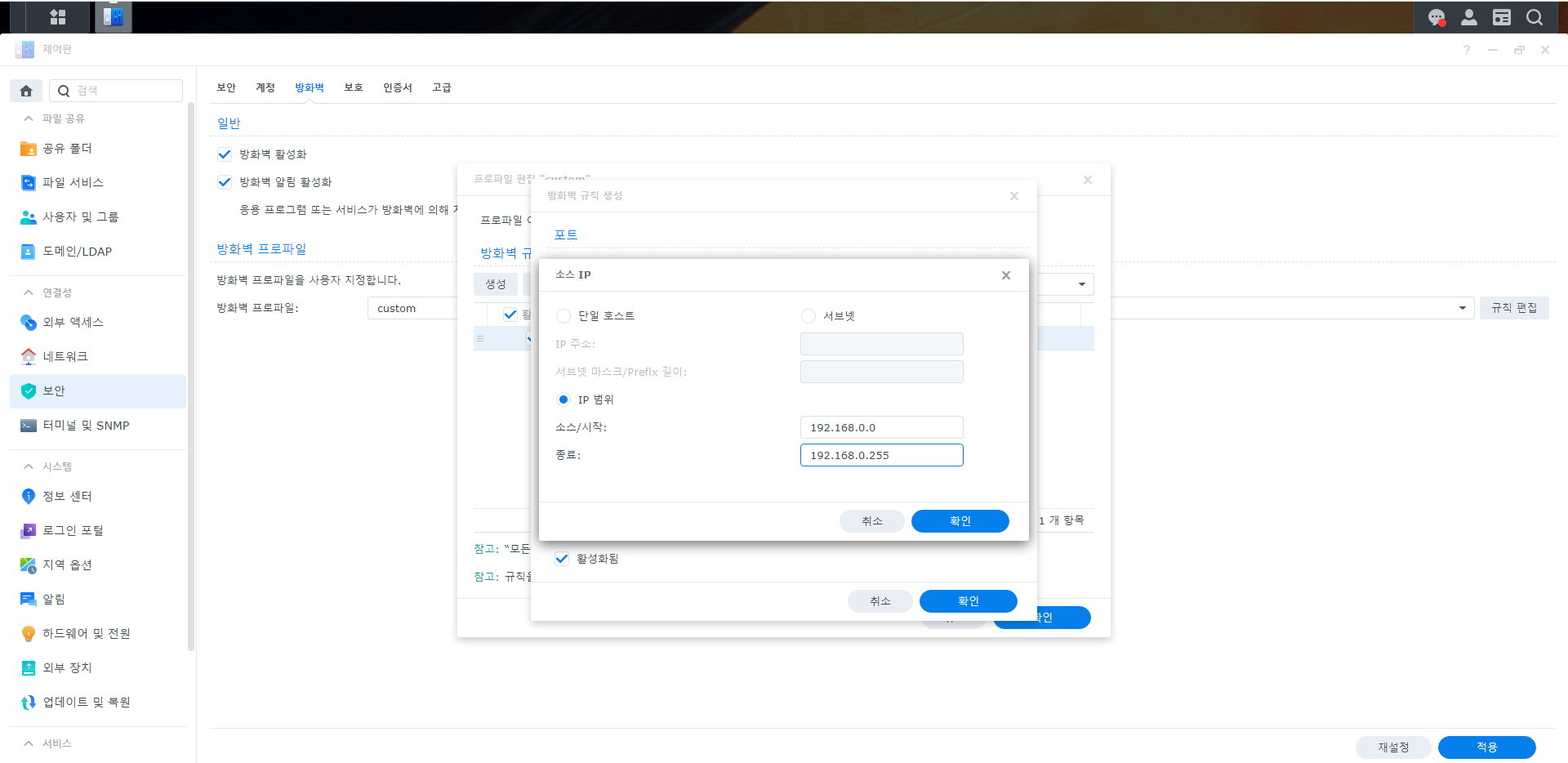Open the user account options icon
Image resolution: width=1568 pixels, height=763 pixels.
[x=1469, y=17]
